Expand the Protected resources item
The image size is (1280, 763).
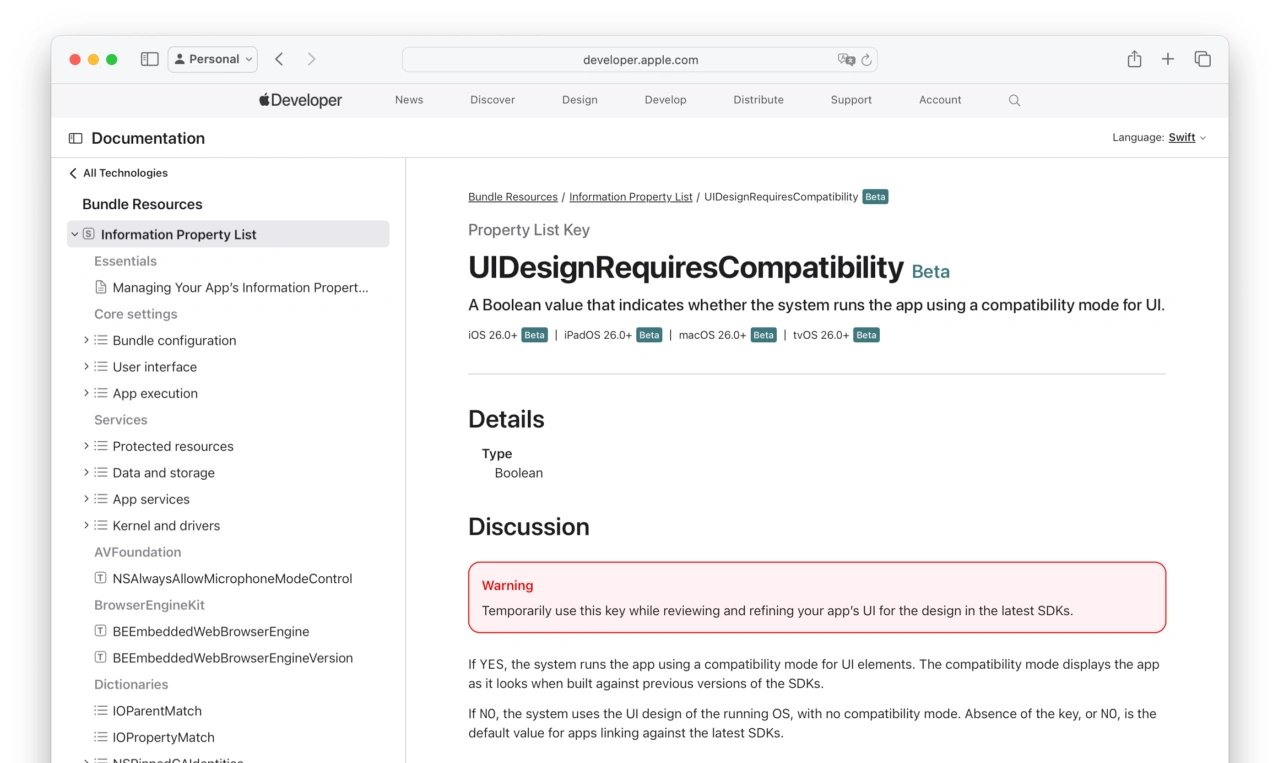86,446
